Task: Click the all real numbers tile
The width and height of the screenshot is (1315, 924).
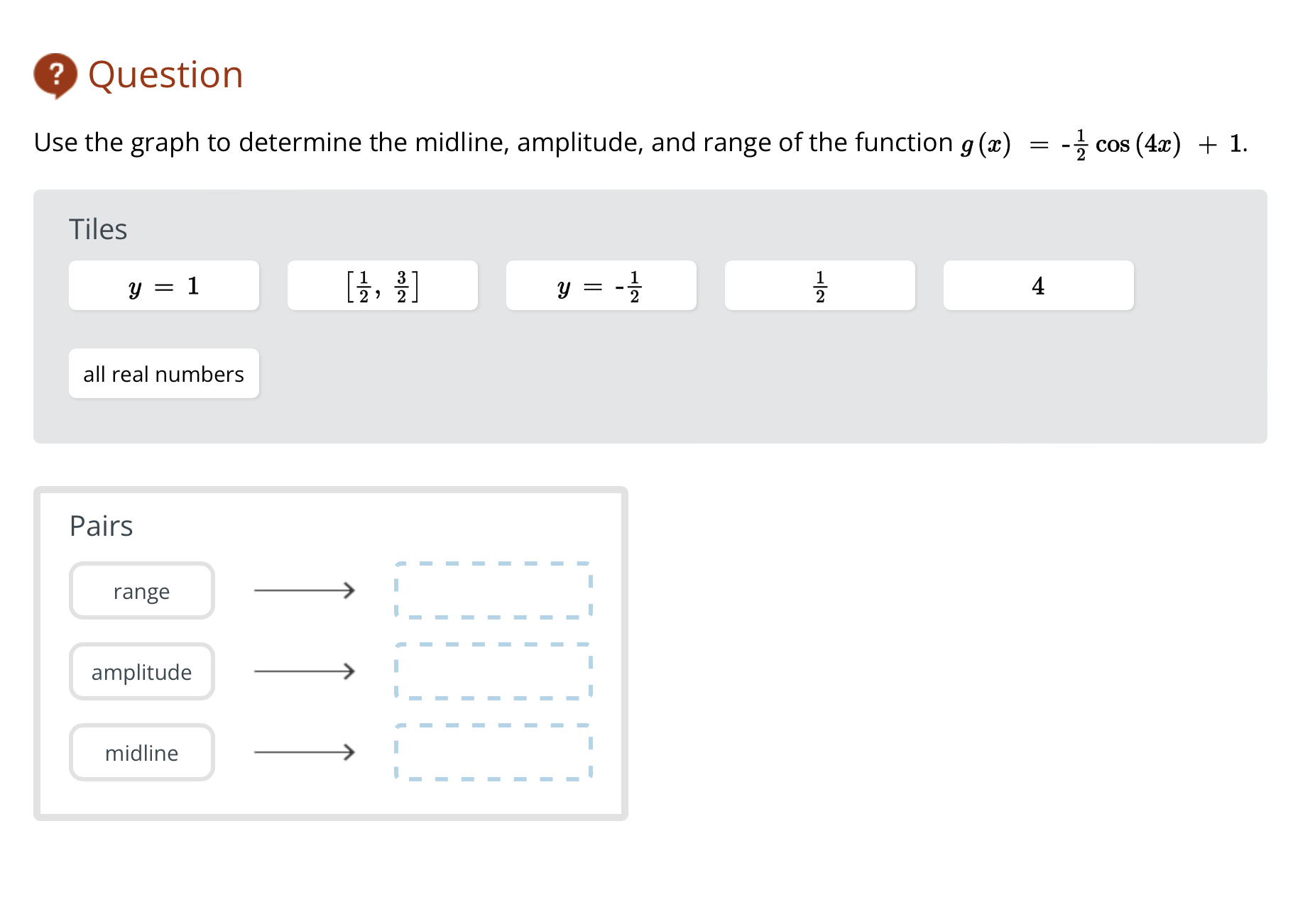Action: pos(163,373)
